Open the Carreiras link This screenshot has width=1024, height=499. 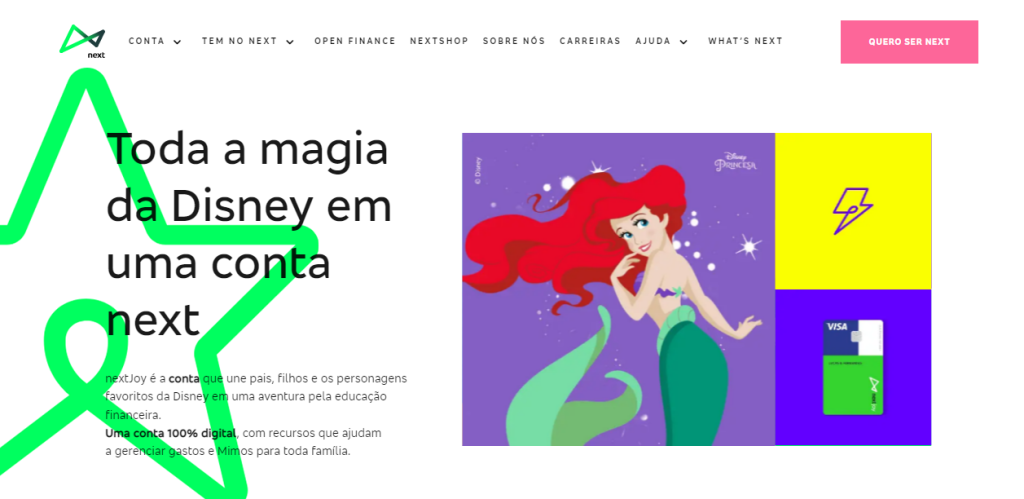click(x=590, y=41)
